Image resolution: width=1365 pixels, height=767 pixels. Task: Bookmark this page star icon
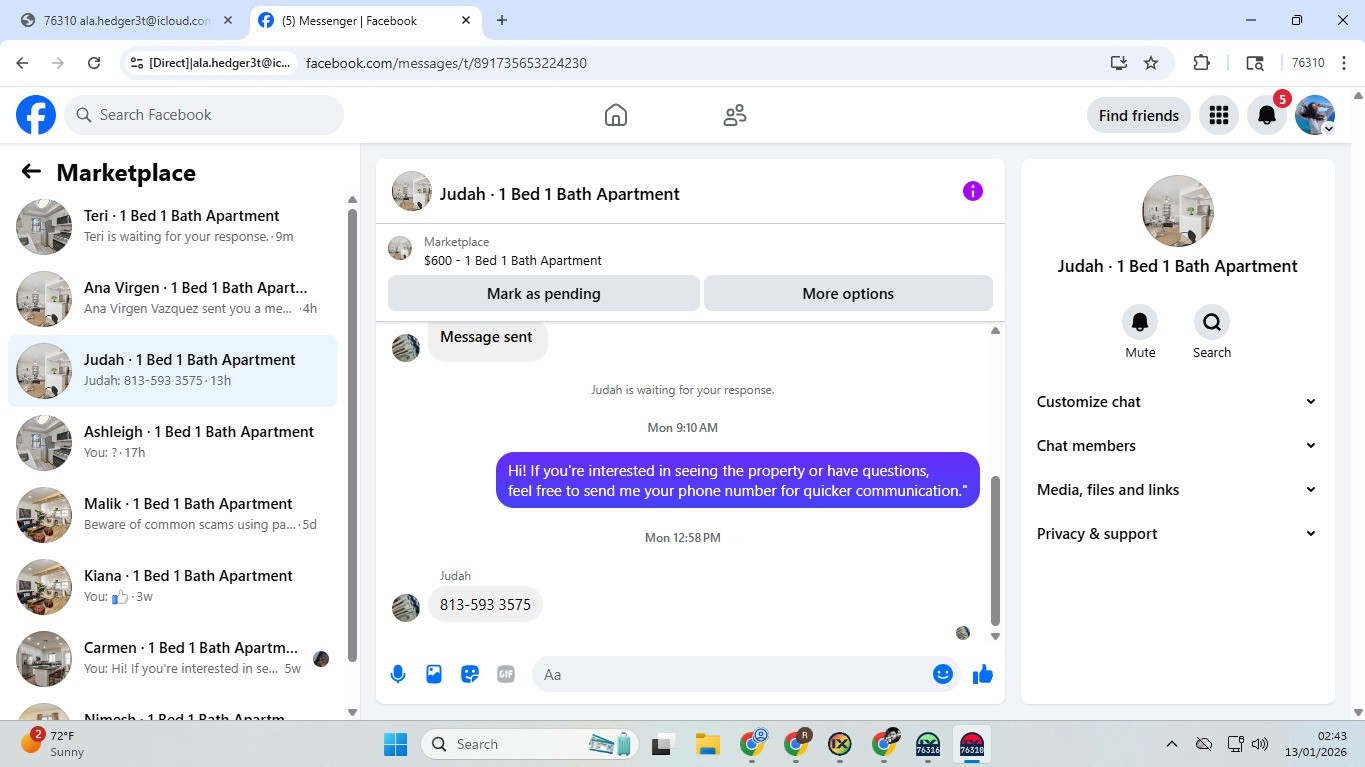(x=1151, y=63)
